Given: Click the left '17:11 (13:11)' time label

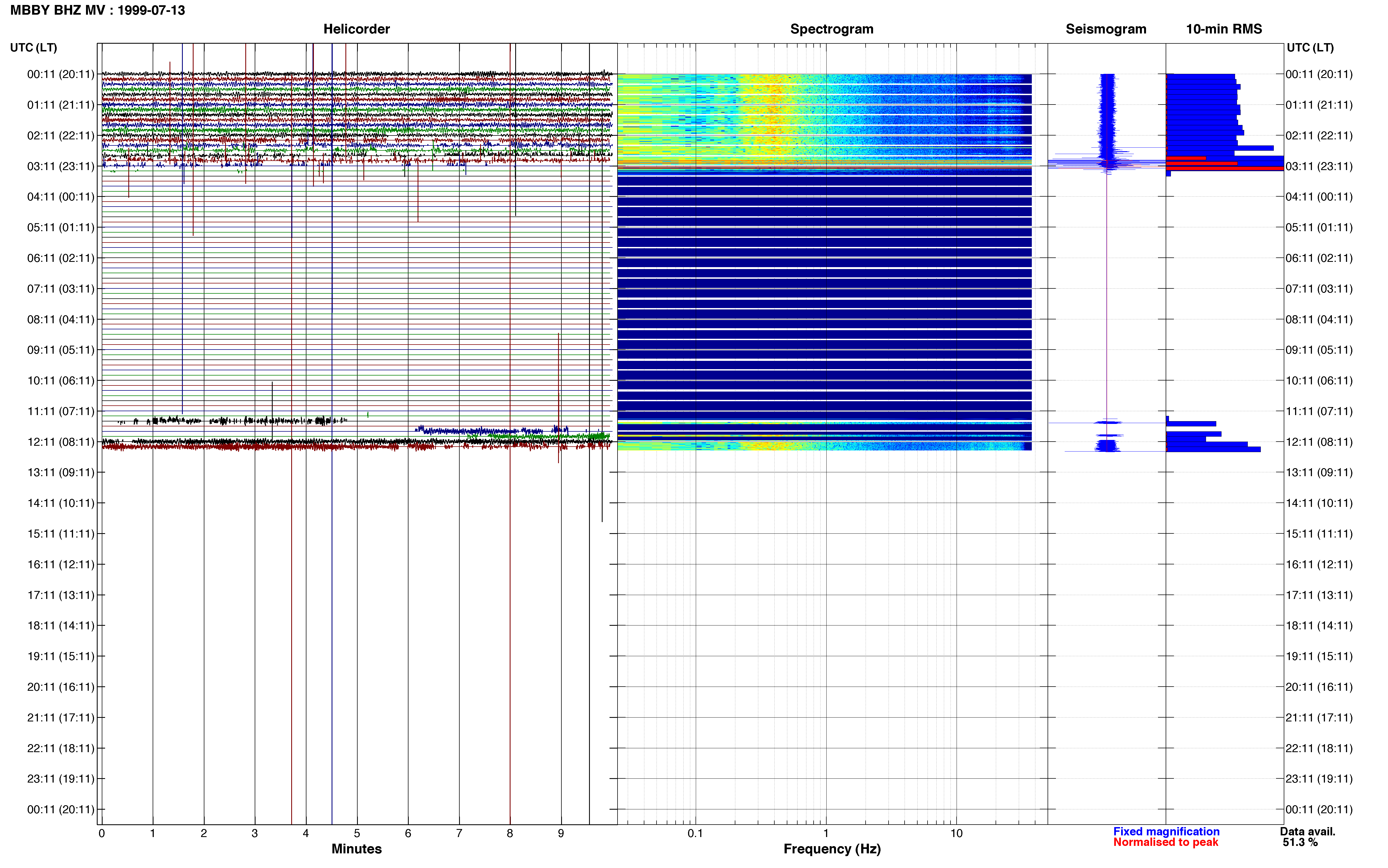Looking at the screenshot, I should point(61,595).
